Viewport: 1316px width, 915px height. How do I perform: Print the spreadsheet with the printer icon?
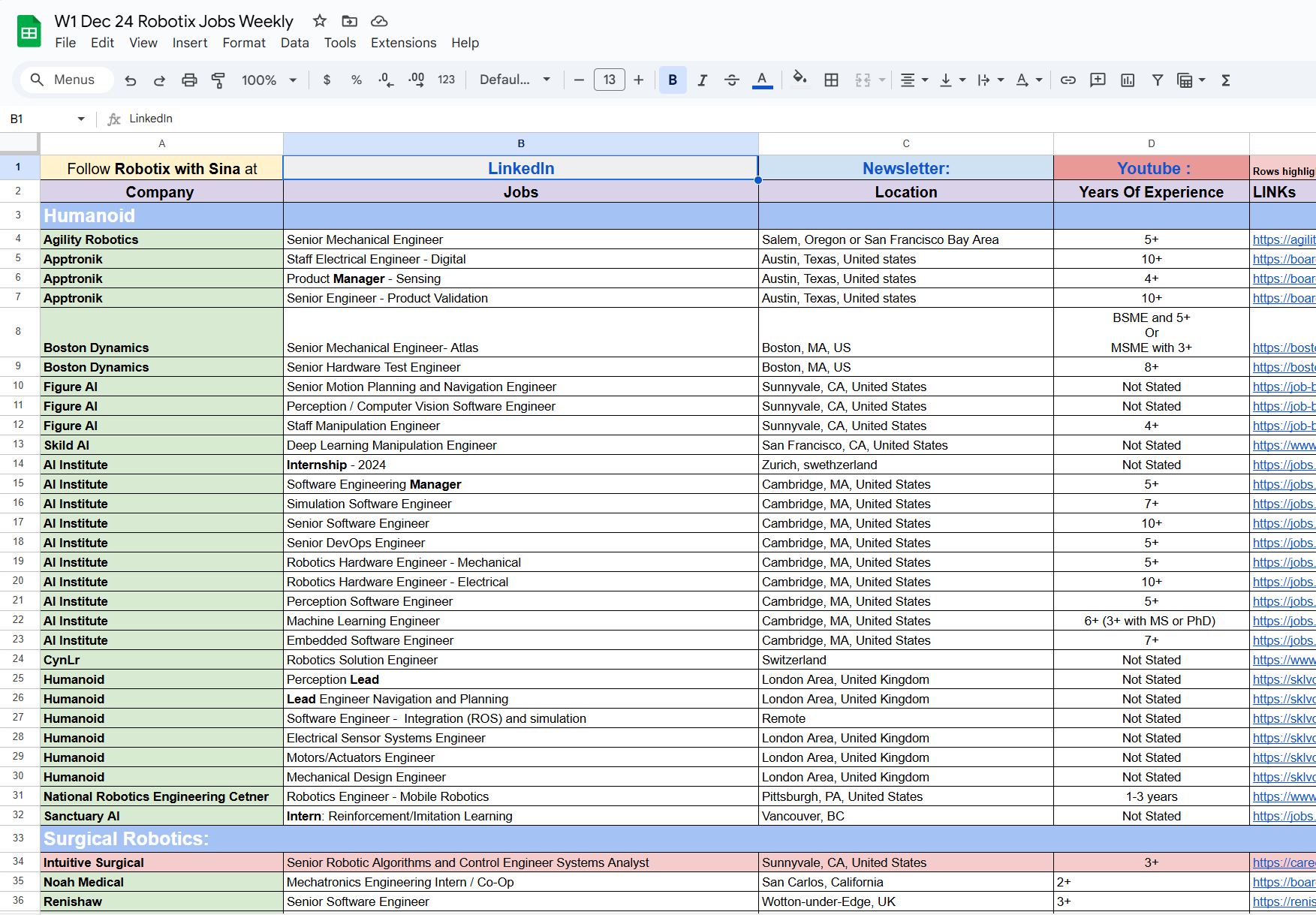(x=189, y=80)
